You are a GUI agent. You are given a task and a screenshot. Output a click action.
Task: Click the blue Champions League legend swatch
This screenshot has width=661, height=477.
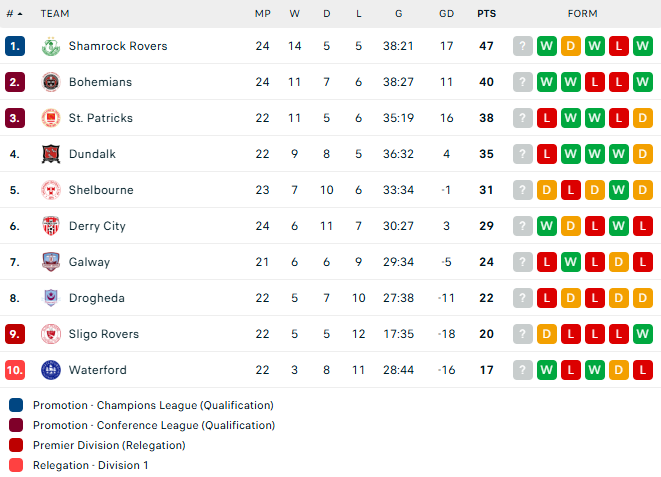click(x=16, y=405)
